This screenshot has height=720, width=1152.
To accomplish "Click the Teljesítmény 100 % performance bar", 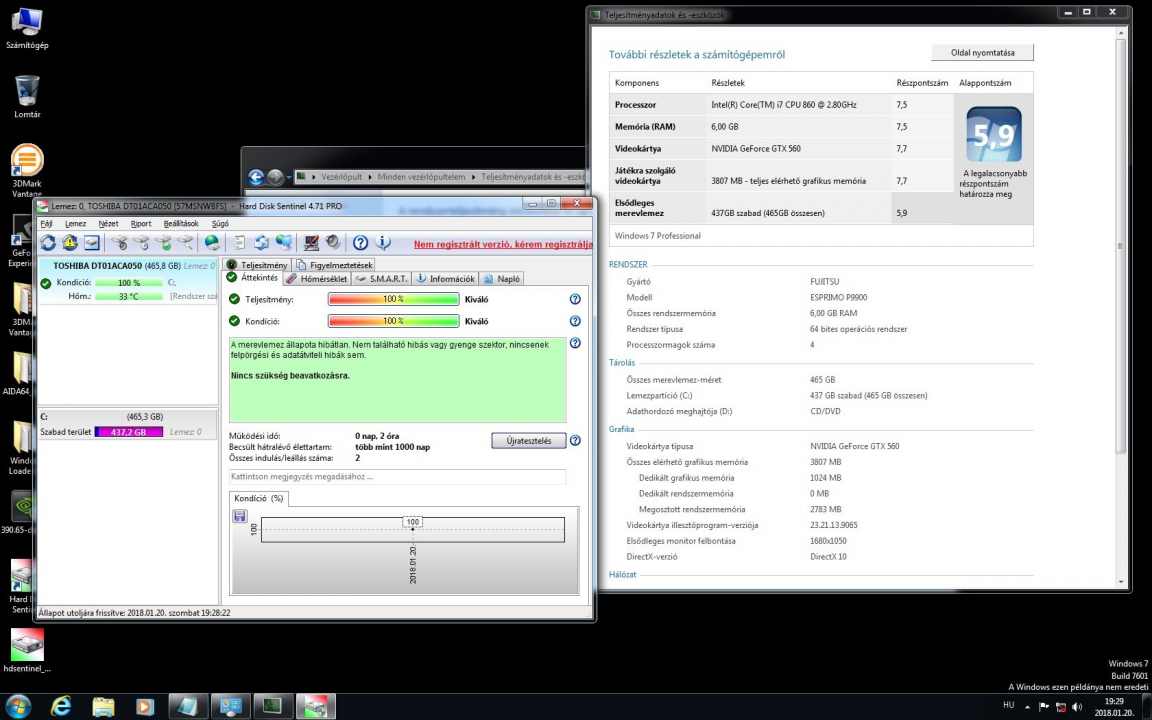I will coord(394,299).
